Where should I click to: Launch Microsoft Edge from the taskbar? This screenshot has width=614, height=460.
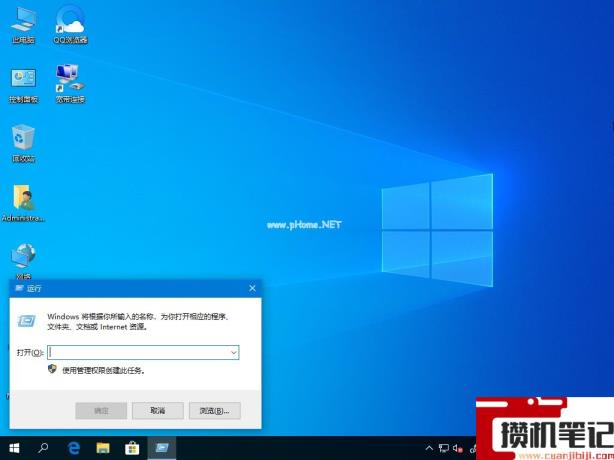click(74, 448)
